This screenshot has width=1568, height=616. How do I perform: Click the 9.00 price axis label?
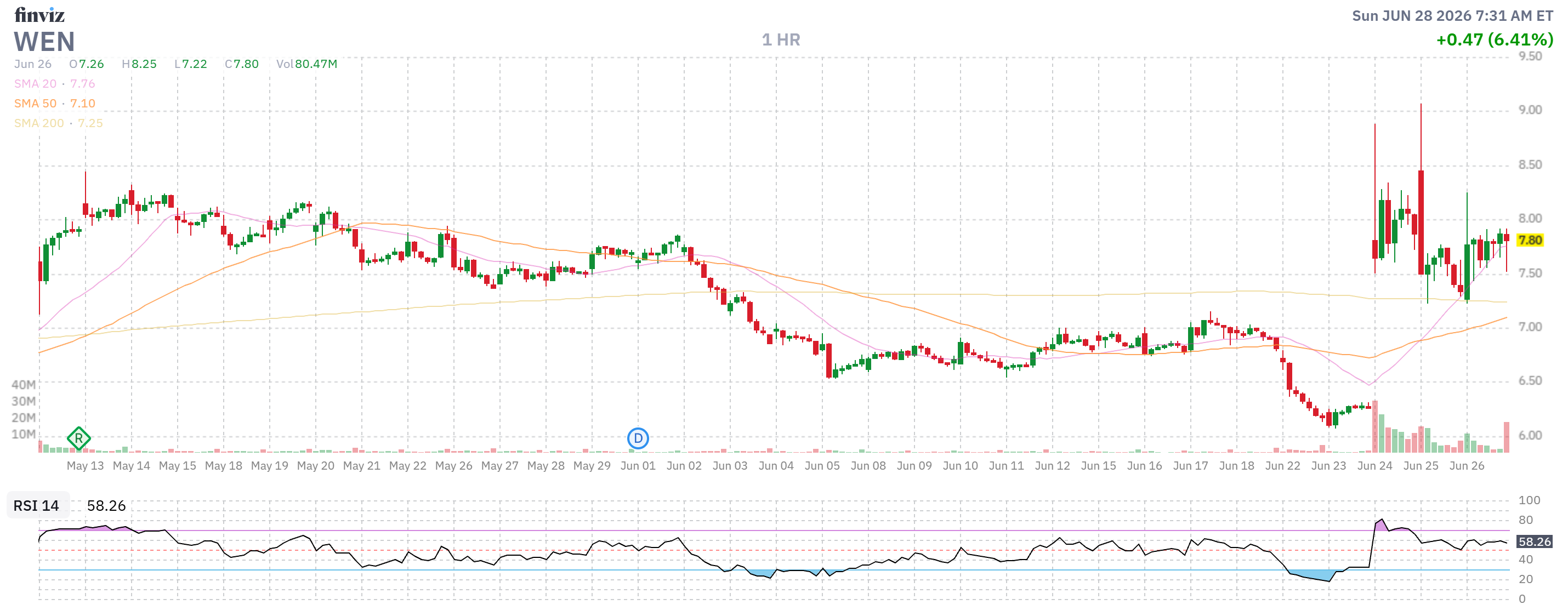(1530, 110)
